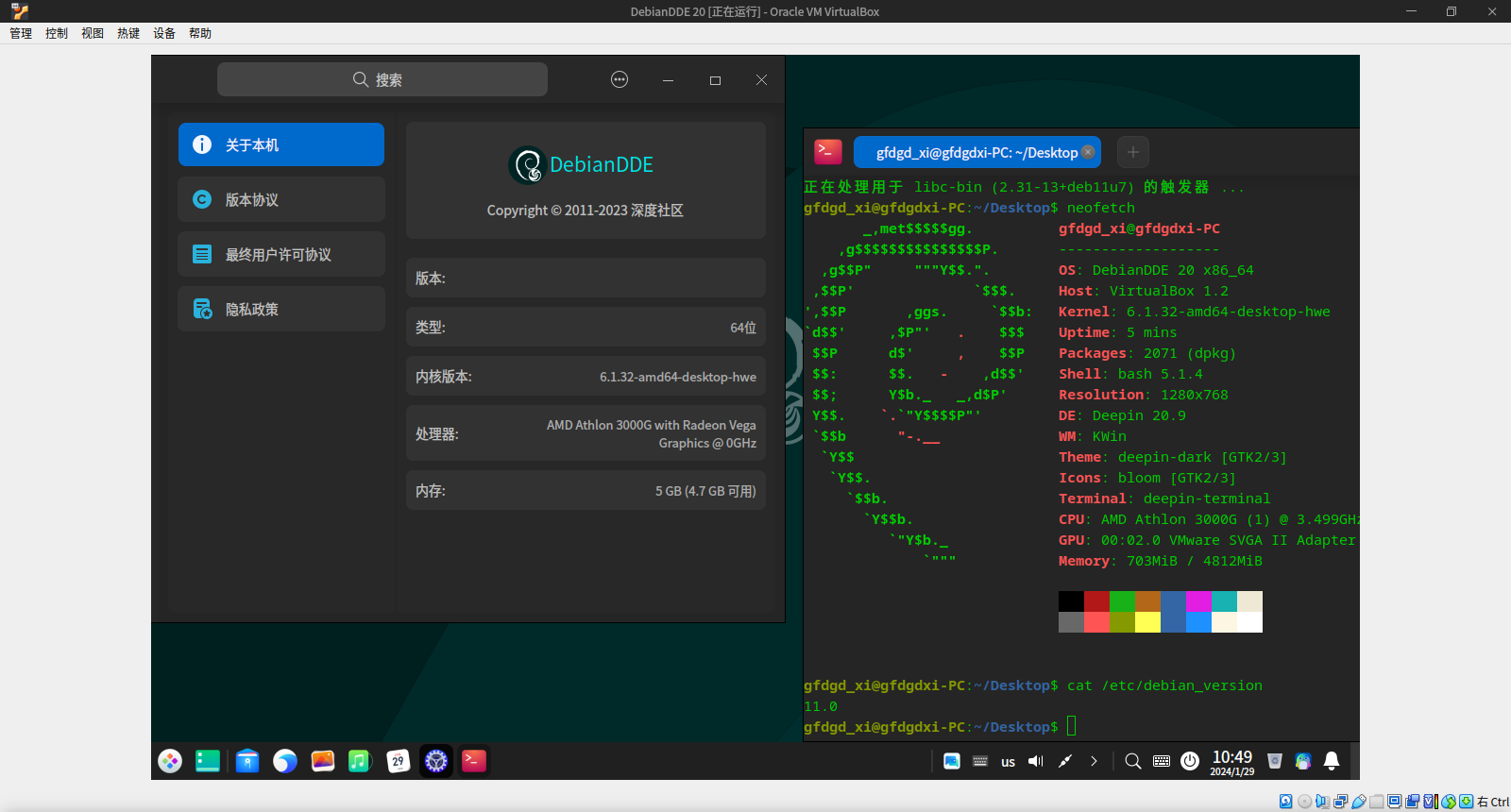Open the notification bell in the dock

[1332, 761]
